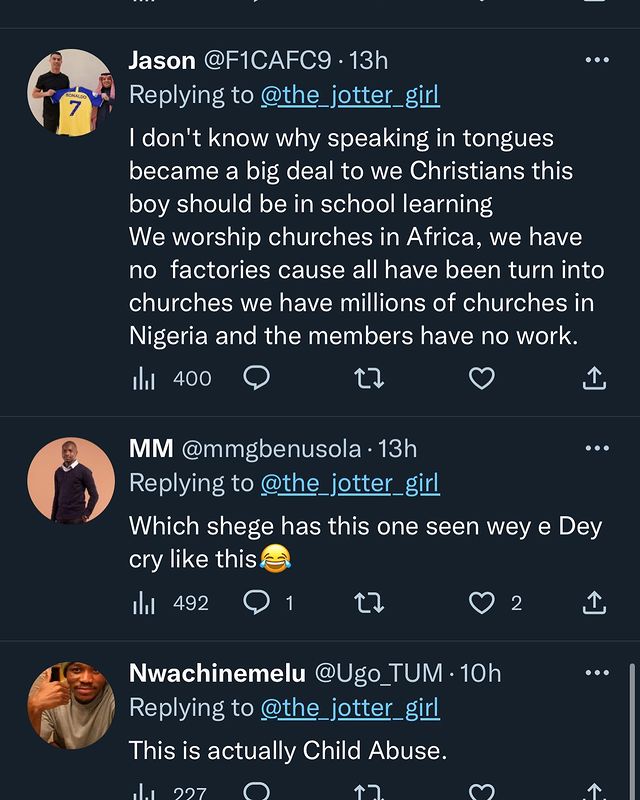Share Jason's tweet
This screenshot has width=640, height=800.
(x=594, y=378)
